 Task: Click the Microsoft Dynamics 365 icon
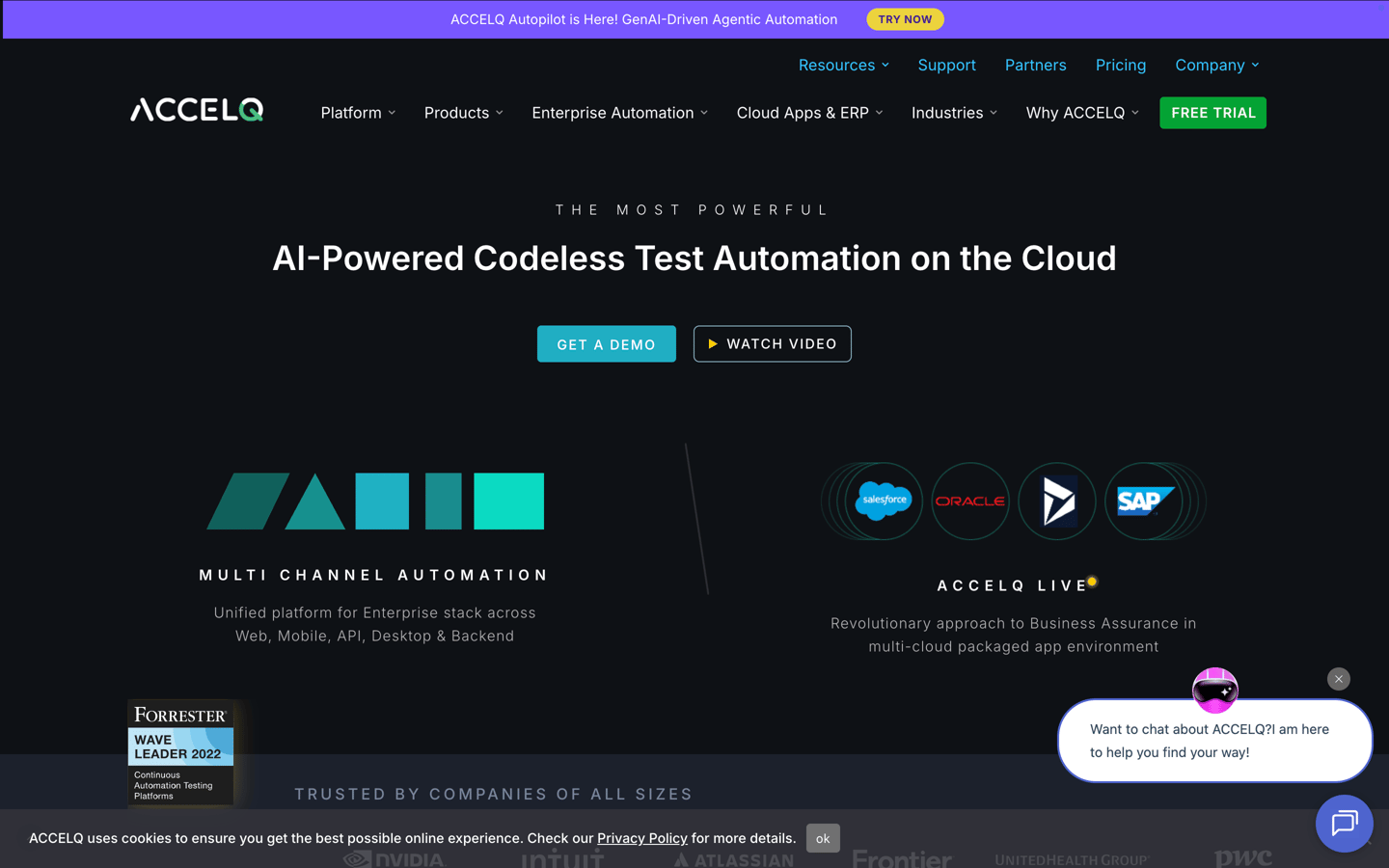click(1056, 502)
